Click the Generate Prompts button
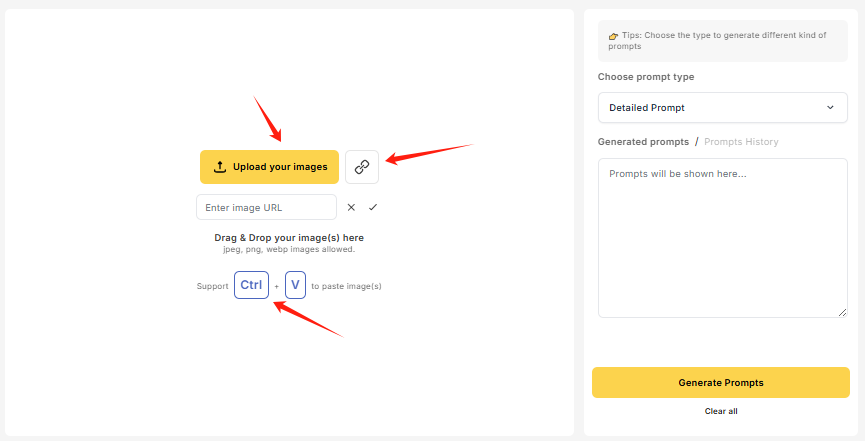 click(721, 383)
